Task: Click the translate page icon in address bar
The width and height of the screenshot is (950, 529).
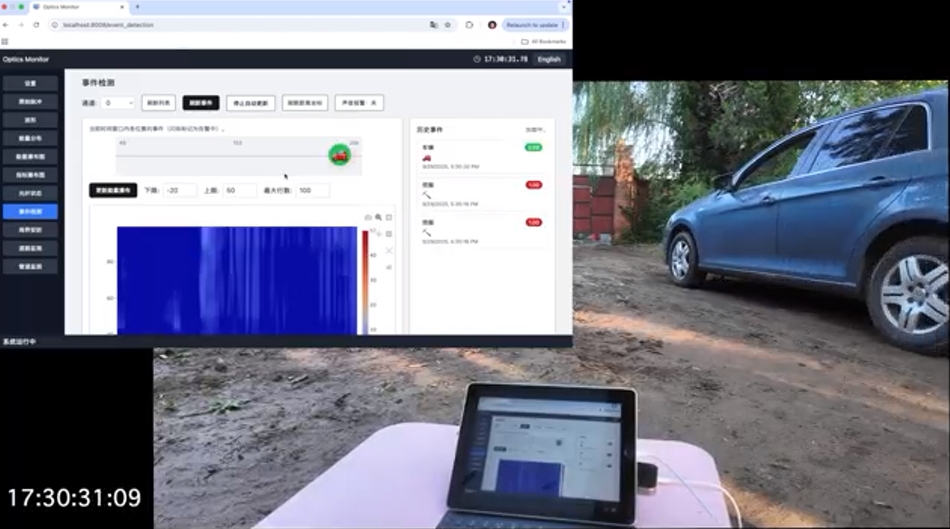Action: click(433, 24)
